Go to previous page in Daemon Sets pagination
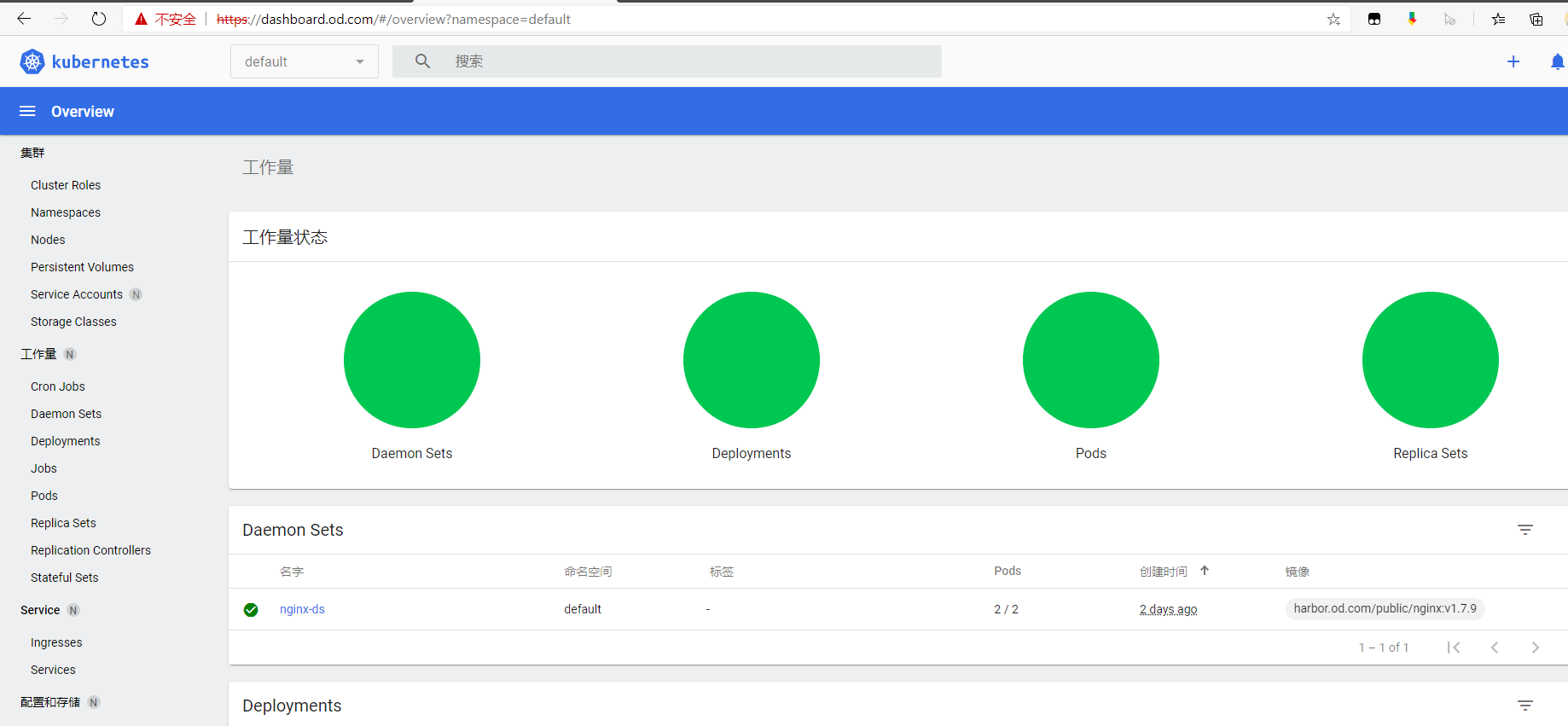This screenshot has width=1568, height=726. [1495, 648]
